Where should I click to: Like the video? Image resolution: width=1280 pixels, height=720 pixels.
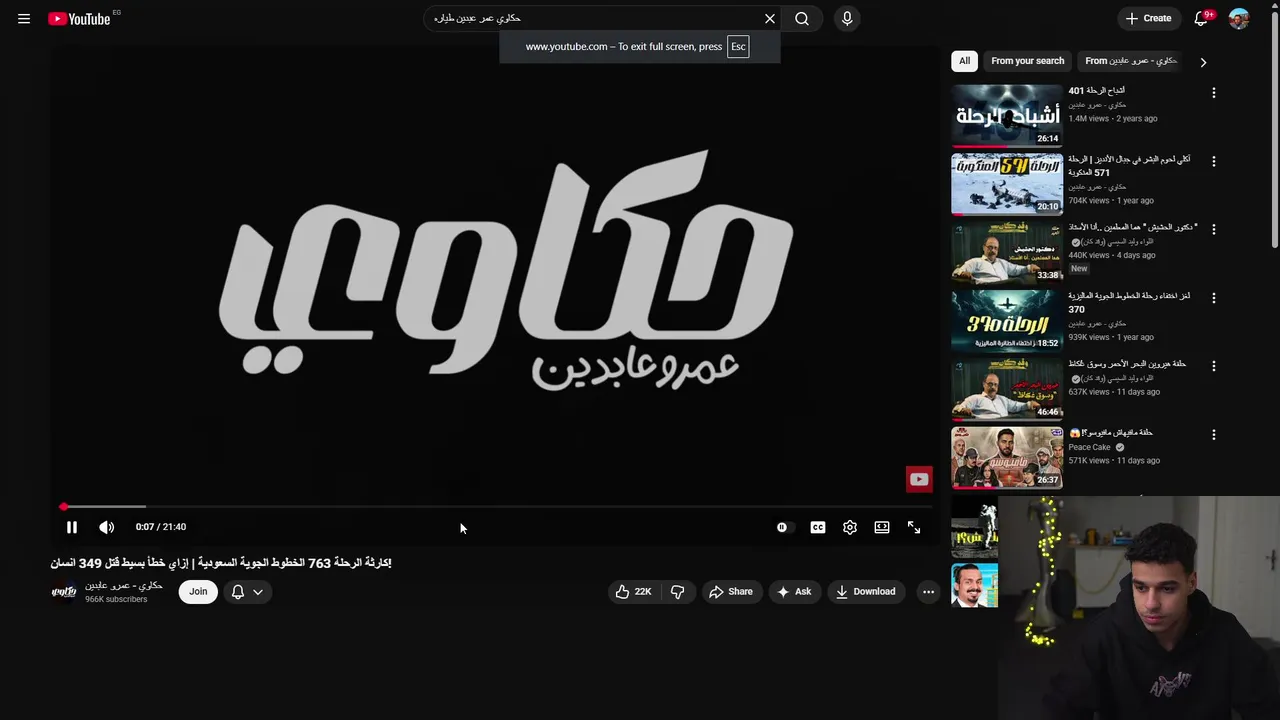click(x=633, y=591)
